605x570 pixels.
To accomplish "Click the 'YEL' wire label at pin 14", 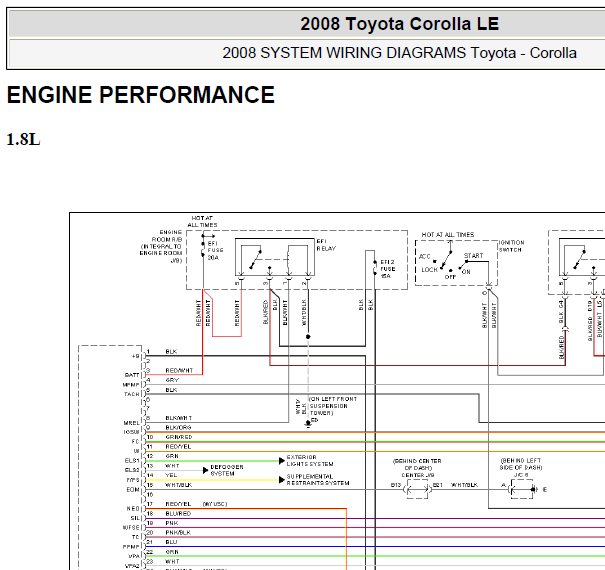I will tap(171, 475).
